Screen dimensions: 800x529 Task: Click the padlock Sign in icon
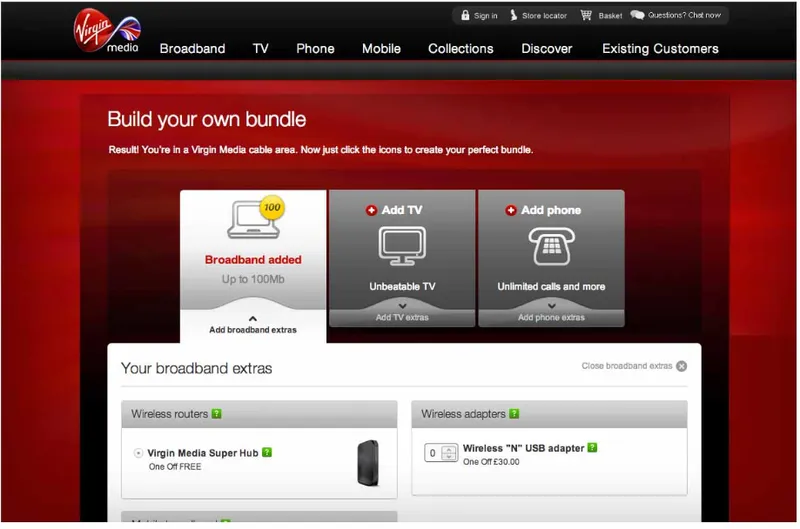[x=465, y=15]
